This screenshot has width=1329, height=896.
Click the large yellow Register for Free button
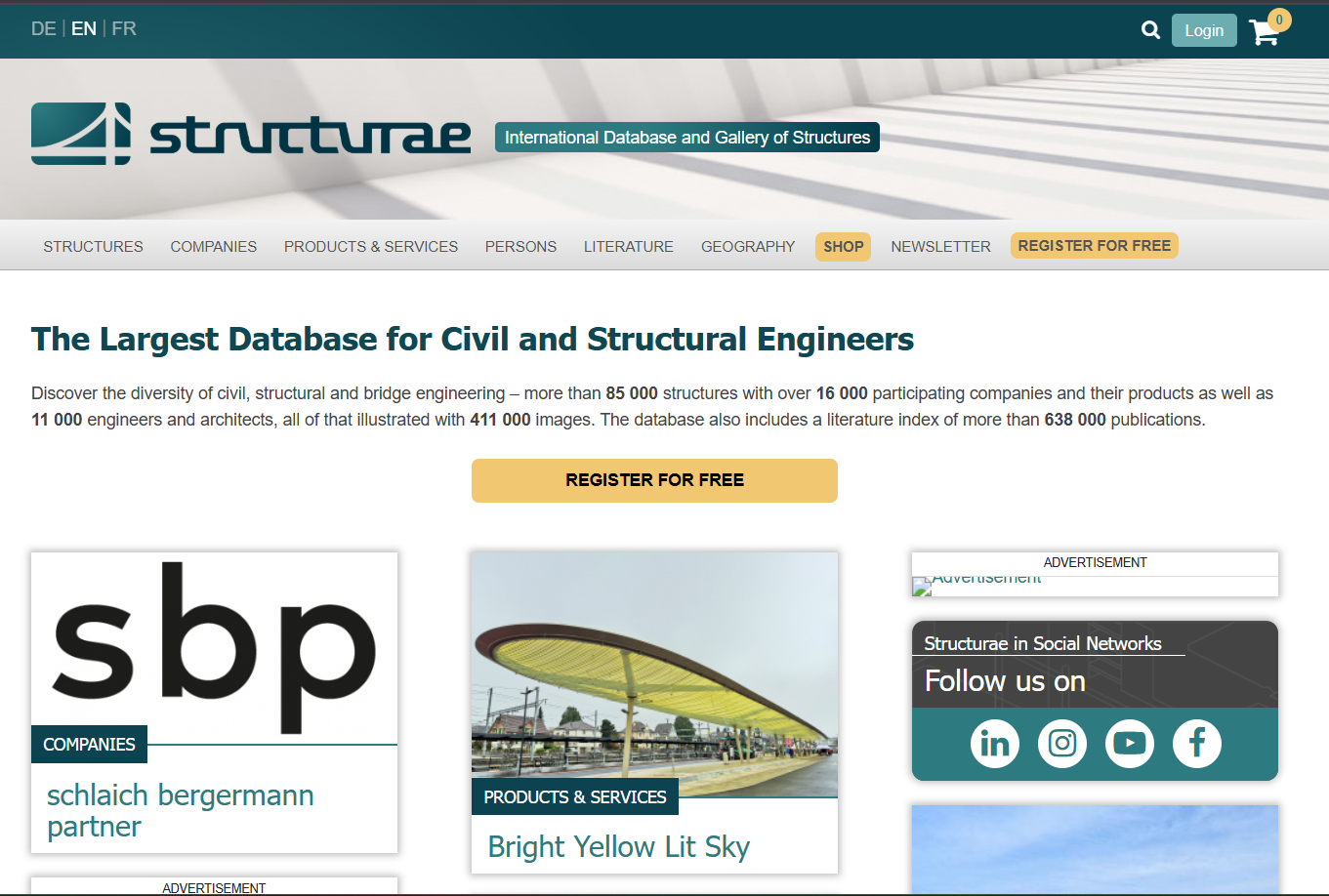coord(654,480)
